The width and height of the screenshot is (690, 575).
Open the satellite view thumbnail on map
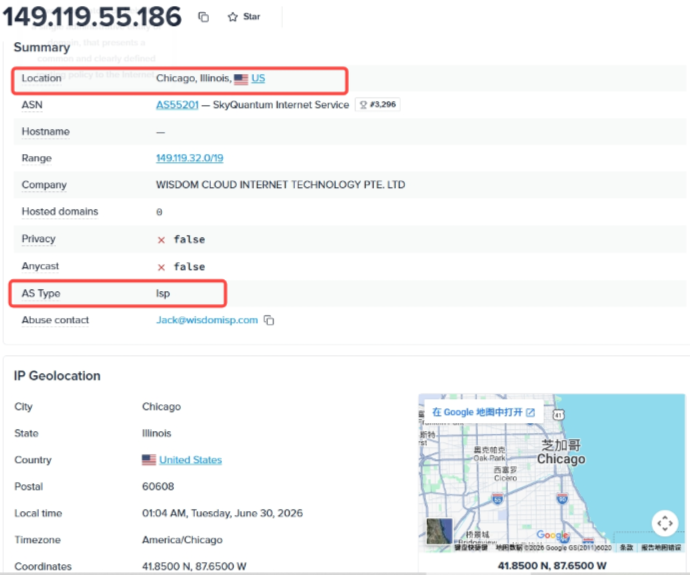click(x=439, y=531)
